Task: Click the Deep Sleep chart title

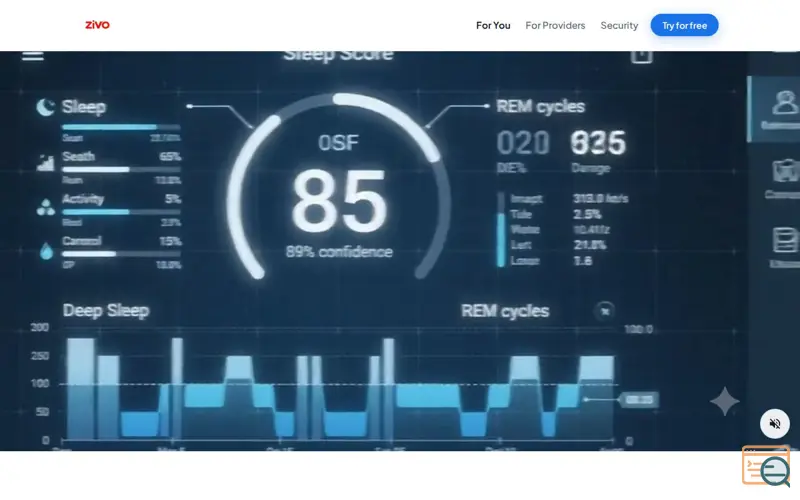Action: pyautogui.click(x=106, y=310)
